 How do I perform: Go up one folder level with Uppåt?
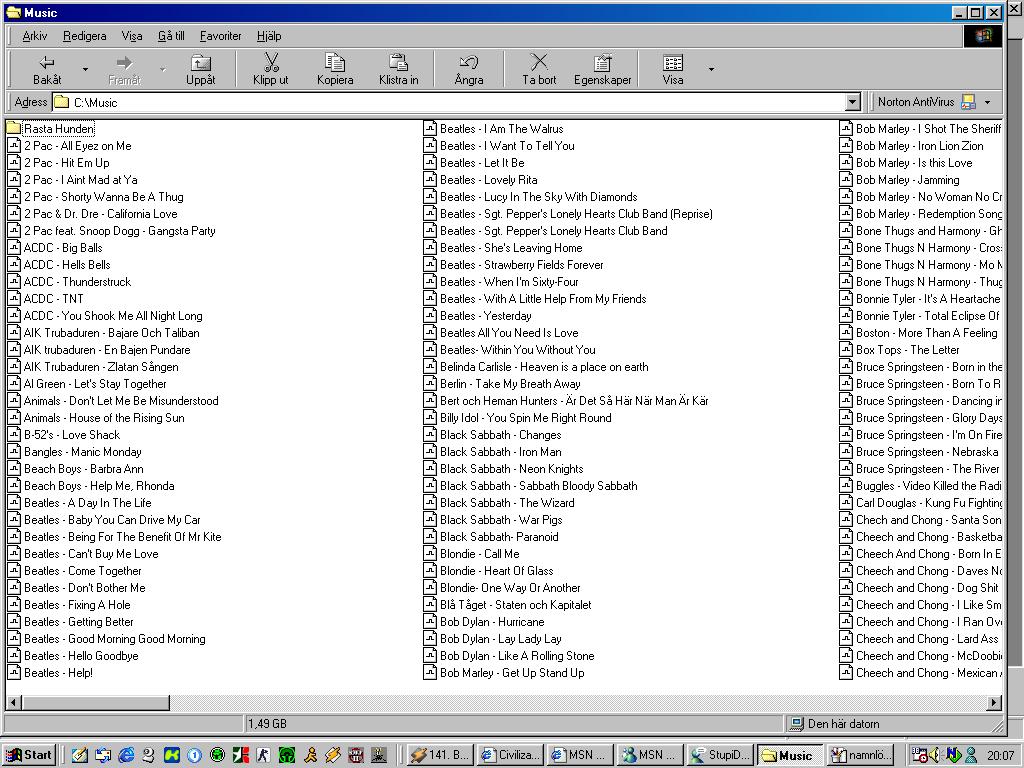click(x=200, y=69)
